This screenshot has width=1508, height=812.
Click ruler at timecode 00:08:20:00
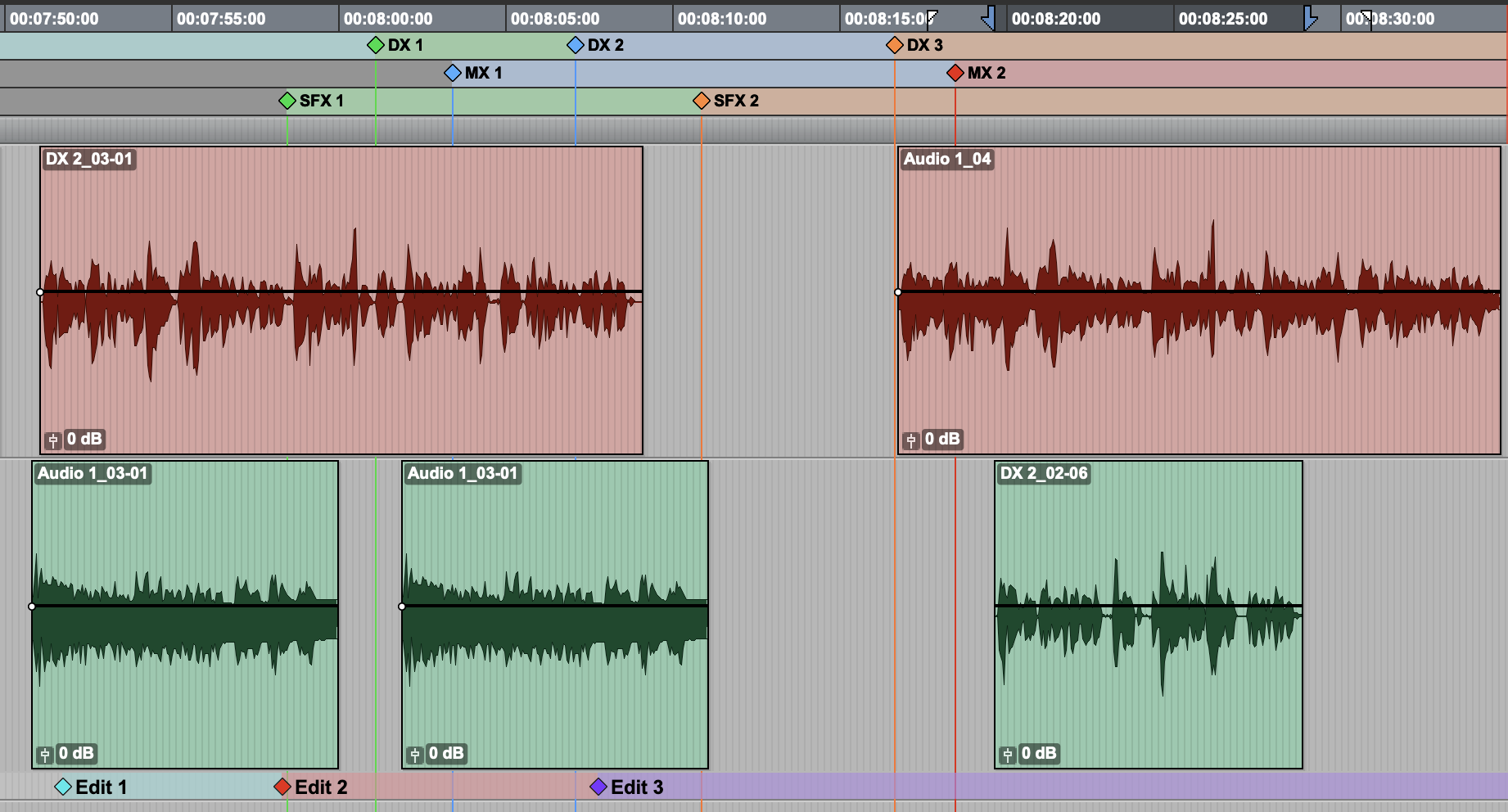[x=1056, y=19]
